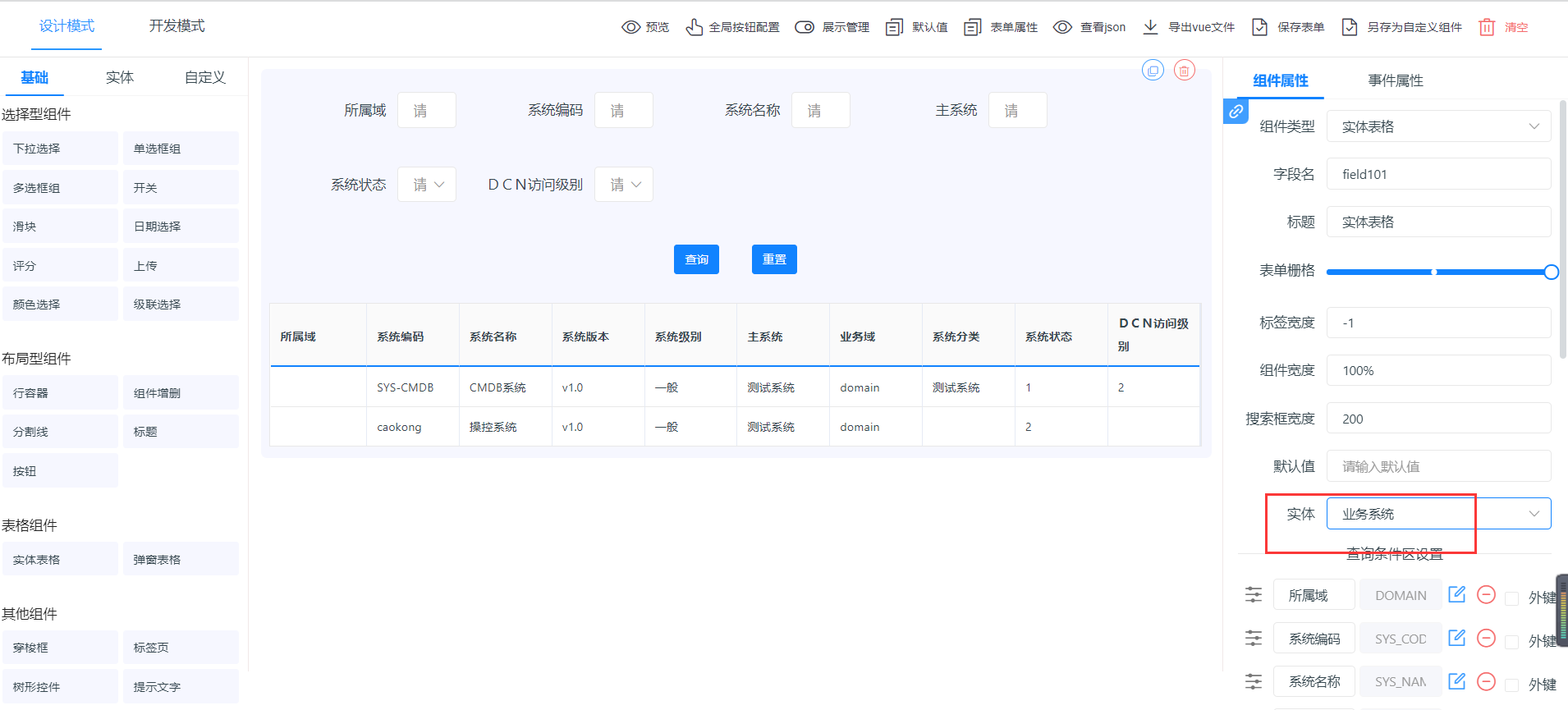Click the 搜索框宽度 input field
Screen dimensions: 1568x710
coord(1439,419)
